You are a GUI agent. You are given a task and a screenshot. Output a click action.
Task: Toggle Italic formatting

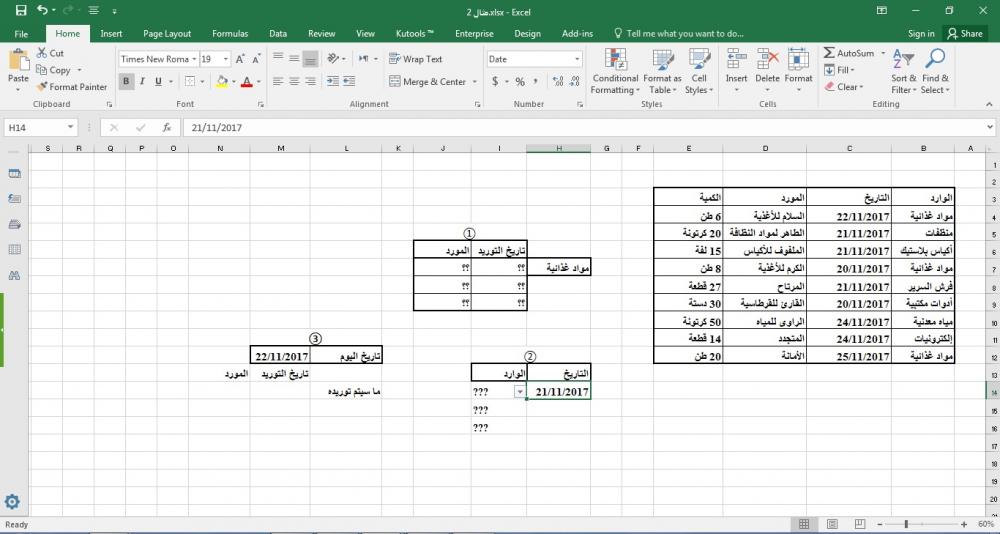coord(144,82)
